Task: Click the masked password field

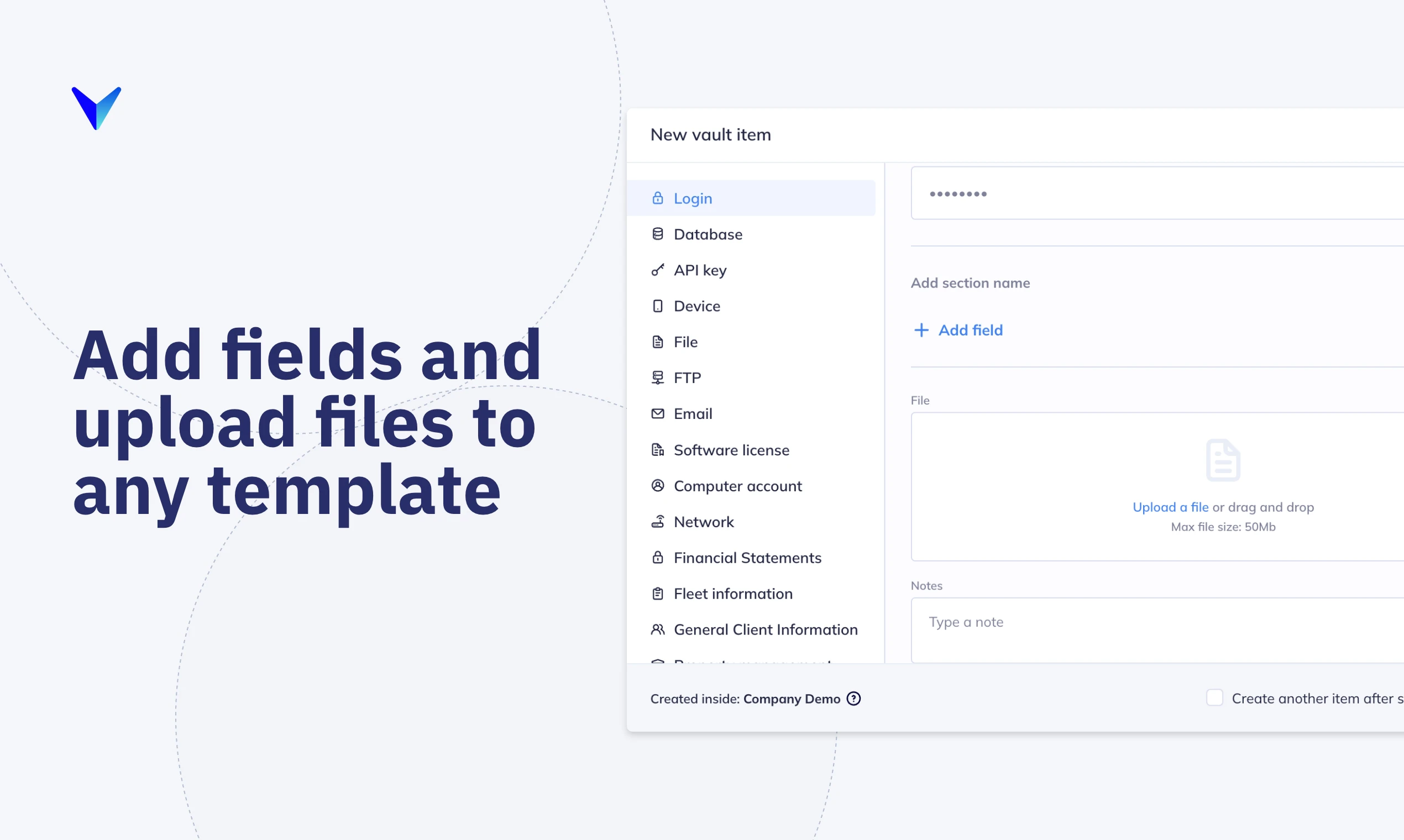Action: [1155, 193]
